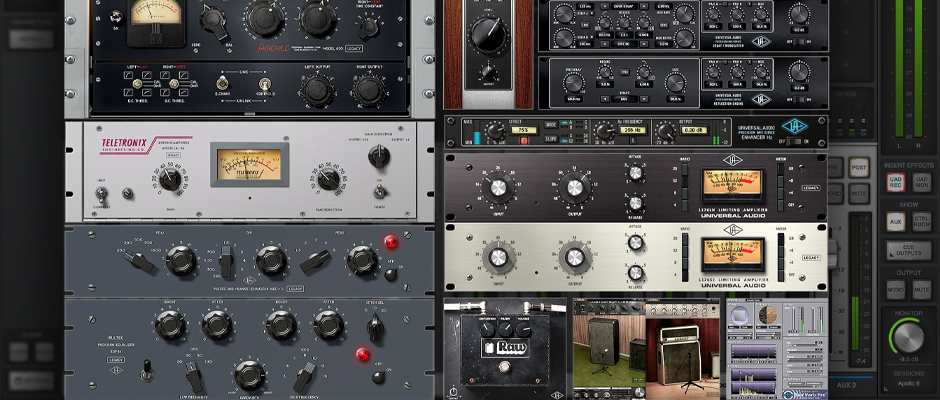Click the Pultec MEQ-5 dip amount knob

[271, 260]
